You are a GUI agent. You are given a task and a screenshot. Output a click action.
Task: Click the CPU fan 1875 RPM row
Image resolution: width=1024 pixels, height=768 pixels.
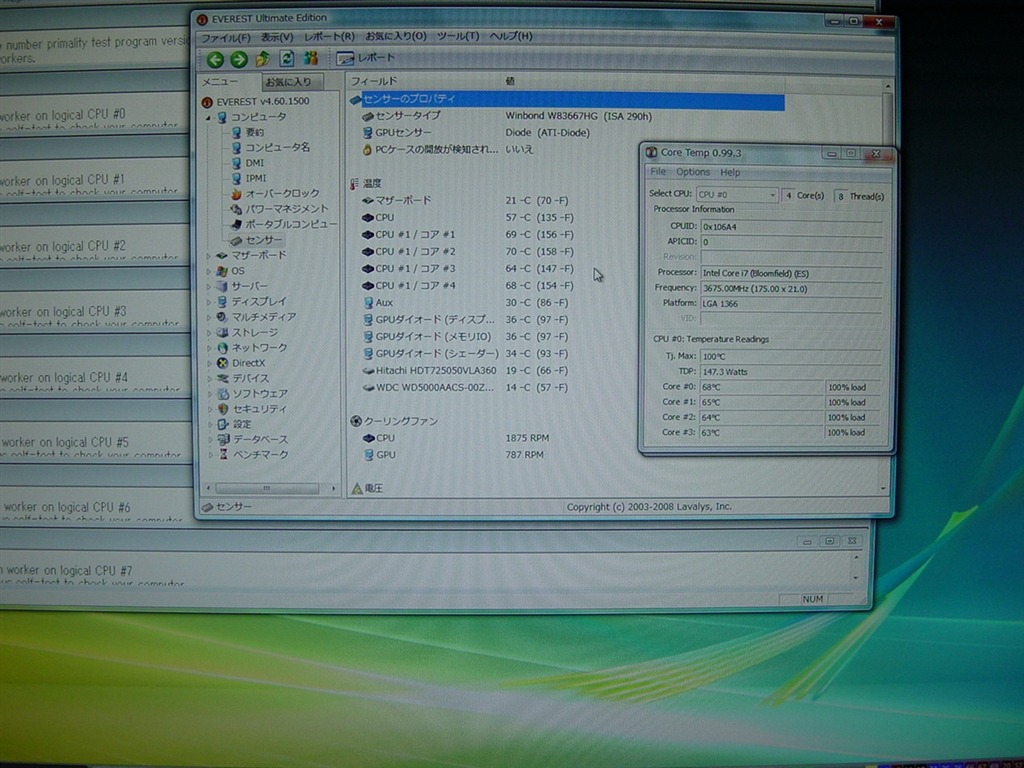coord(456,438)
